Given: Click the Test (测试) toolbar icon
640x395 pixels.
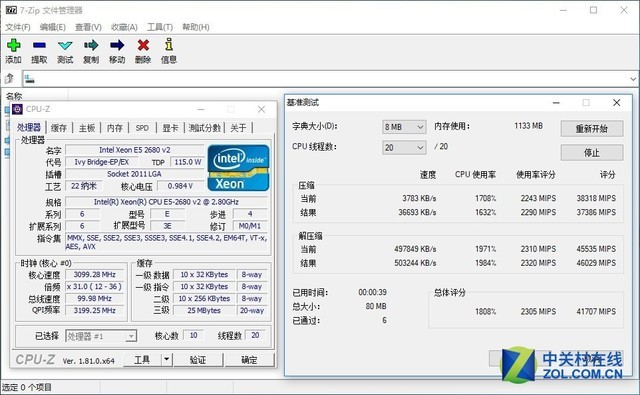Looking at the screenshot, I should pyautogui.click(x=65, y=45).
